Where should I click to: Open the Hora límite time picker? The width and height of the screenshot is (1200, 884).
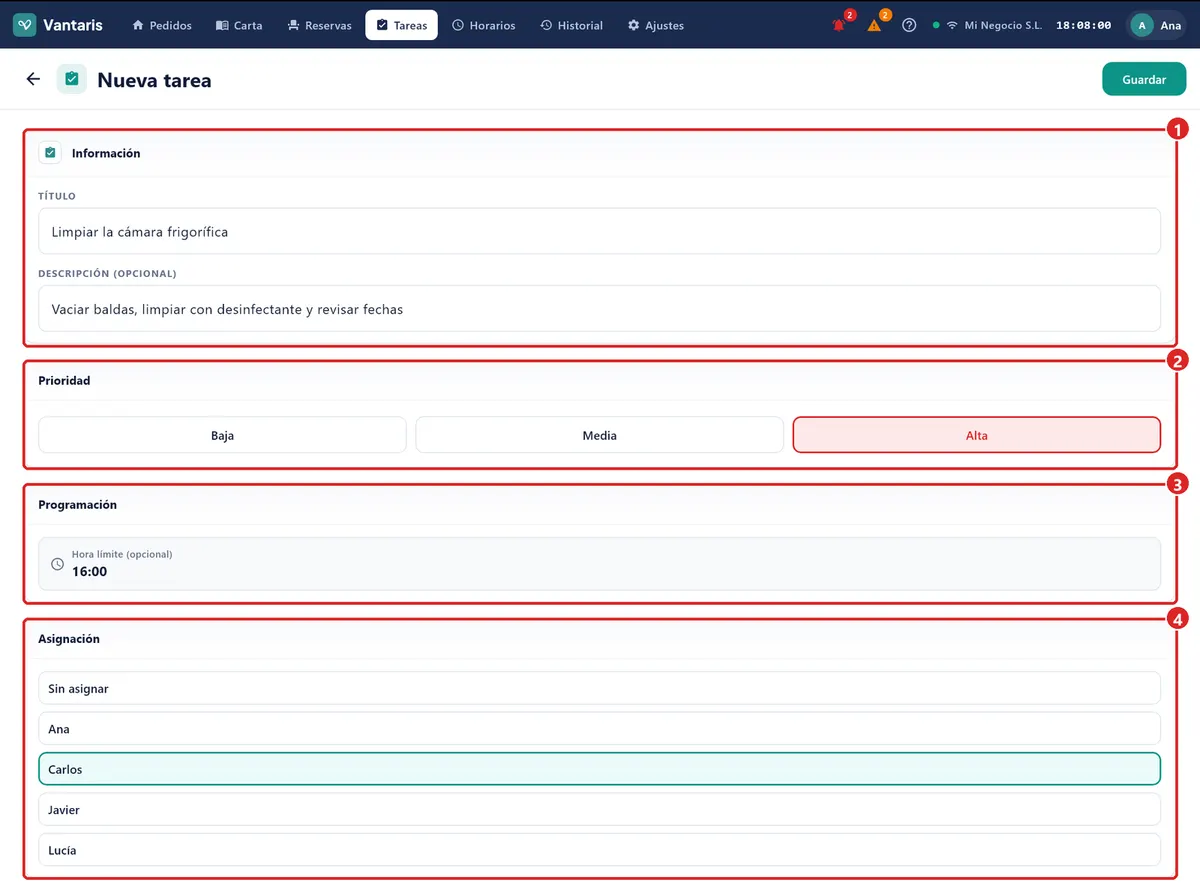(600, 564)
